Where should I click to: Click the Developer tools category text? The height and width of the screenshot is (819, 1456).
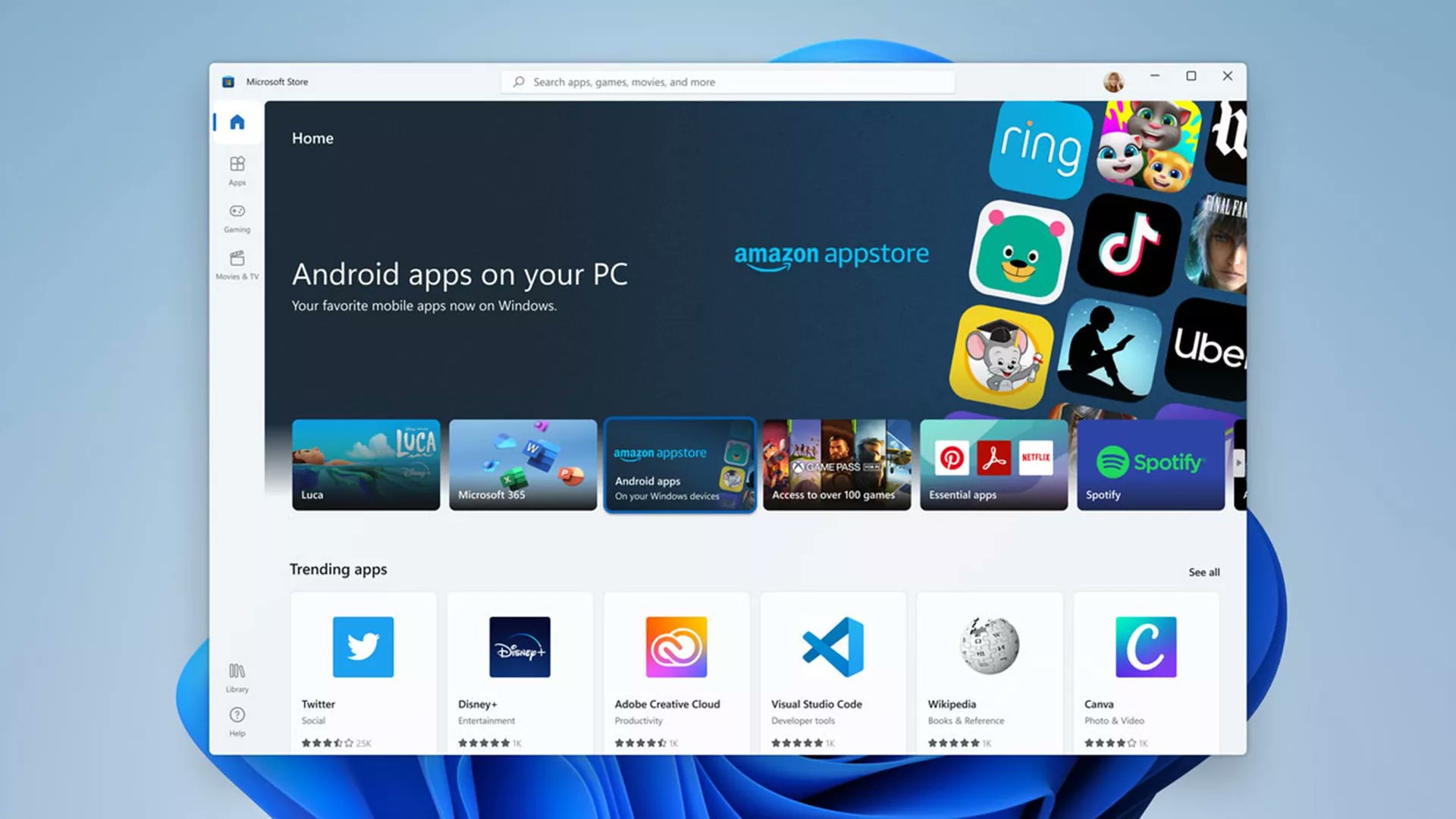coord(802,721)
